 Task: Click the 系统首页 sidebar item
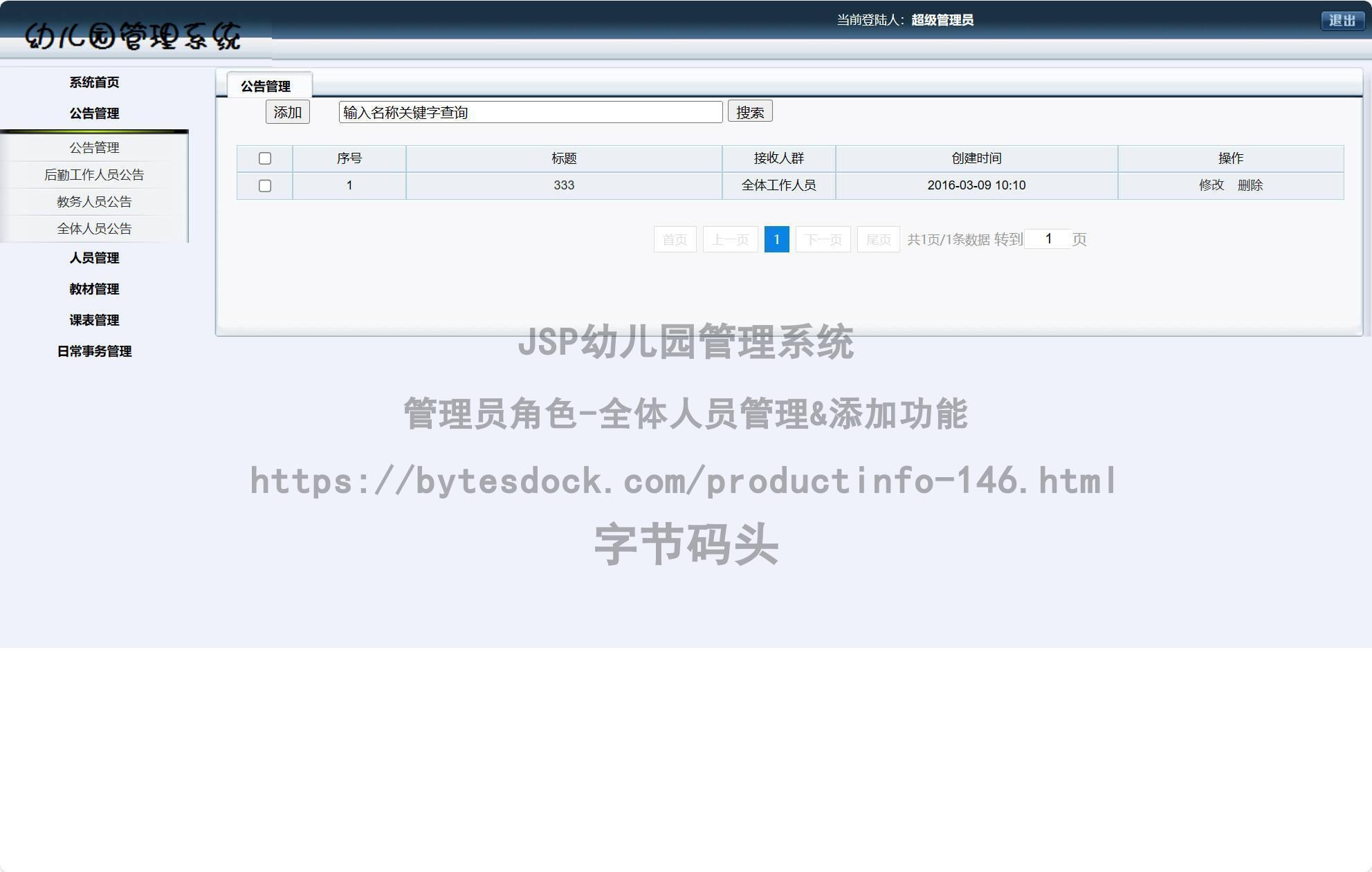point(93,82)
